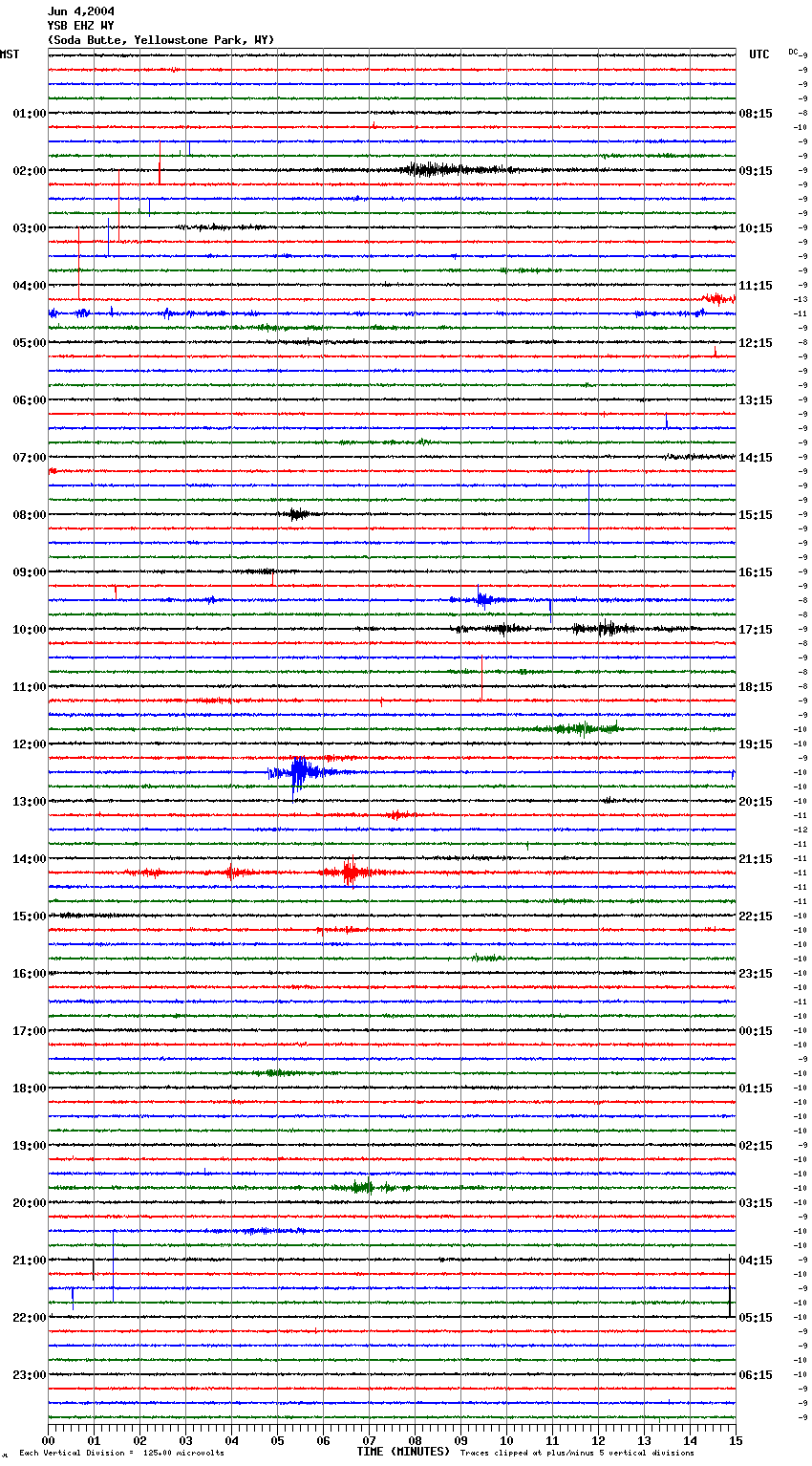The height and width of the screenshot is (1466, 812).
Task: Click '(Soda Butte, Yellowstone Park, WY)' title
Action: coord(160,40)
